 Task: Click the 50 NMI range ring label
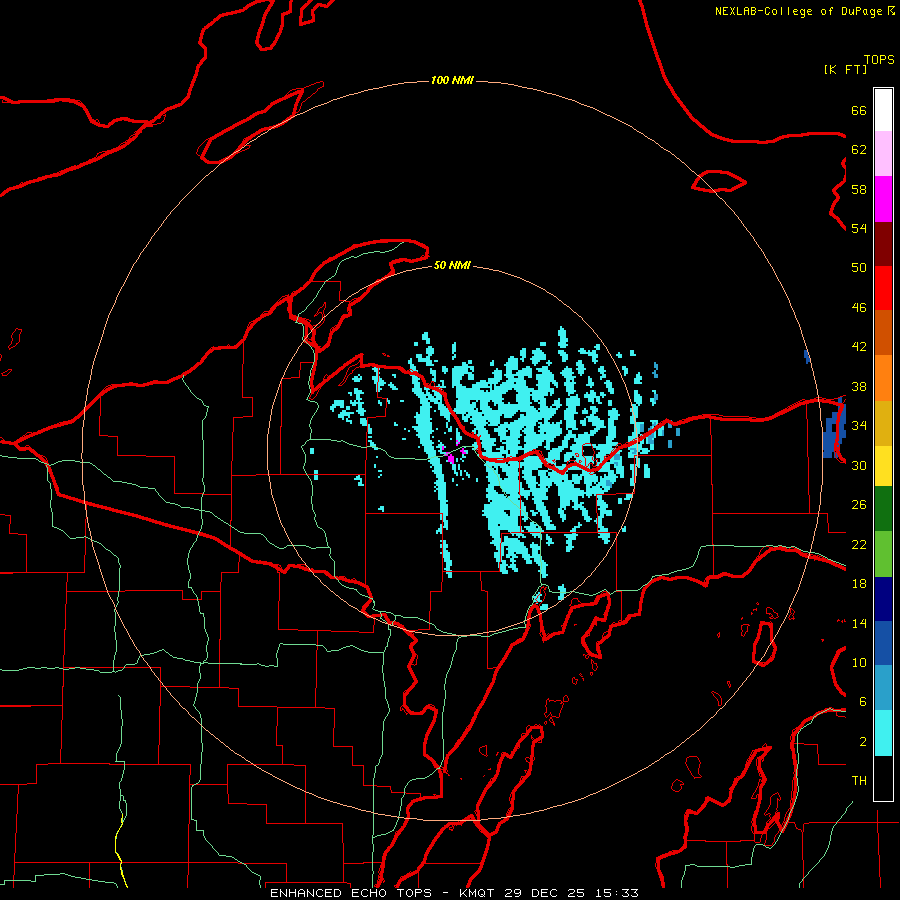pos(452,265)
